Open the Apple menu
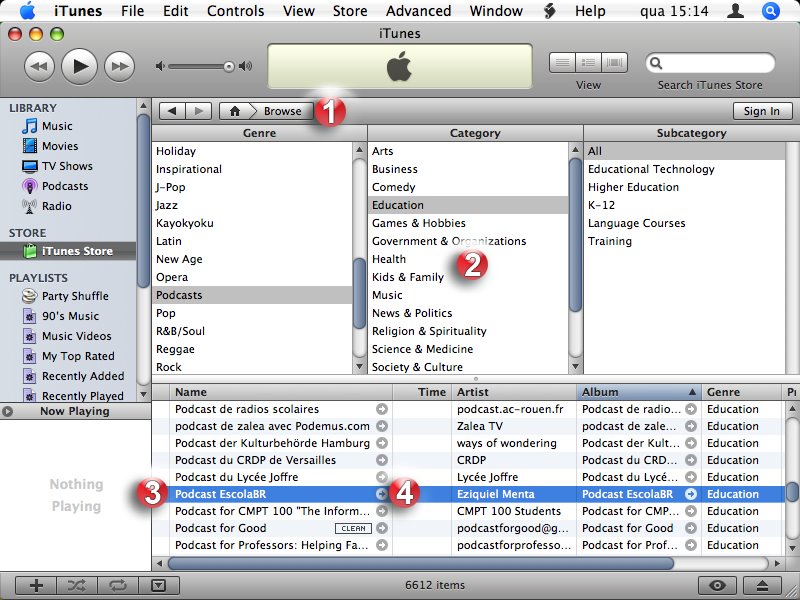The image size is (800, 600). coord(28,11)
